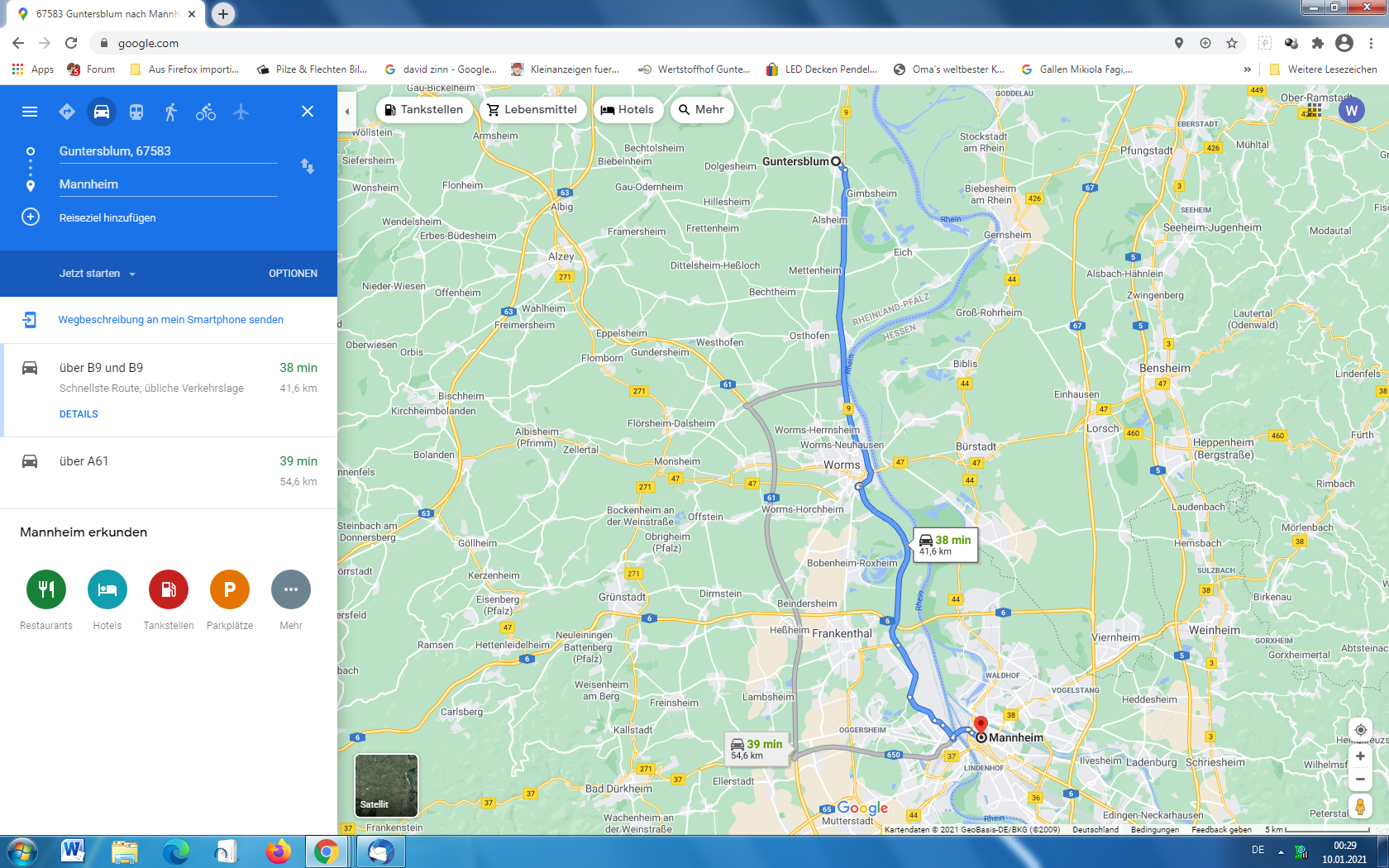1389x868 pixels.
Task: Click the Tankstellen filter chip
Action: [x=424, y=110]
